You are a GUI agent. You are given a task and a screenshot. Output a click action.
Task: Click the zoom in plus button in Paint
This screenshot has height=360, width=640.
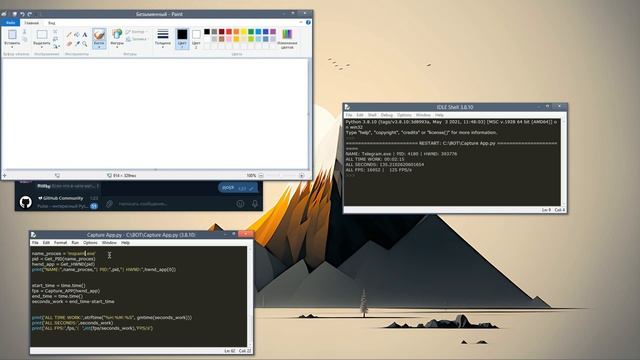click(x=302, y=176)
